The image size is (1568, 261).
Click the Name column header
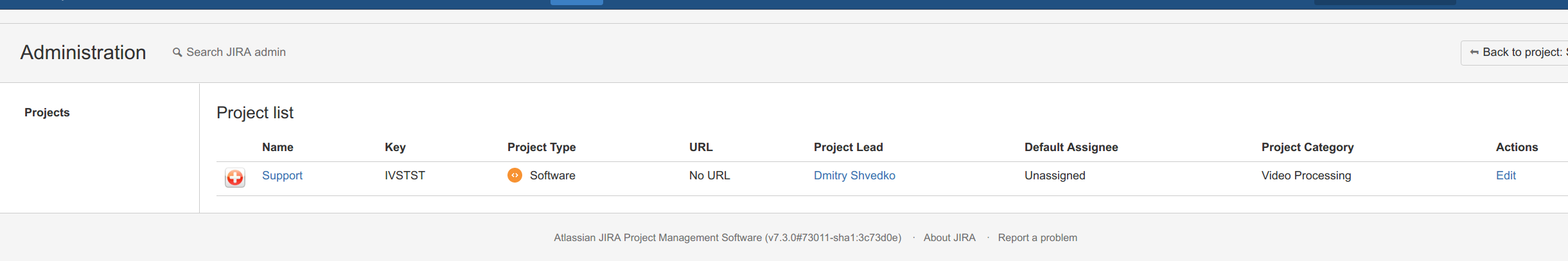click(x=277, y=147)
